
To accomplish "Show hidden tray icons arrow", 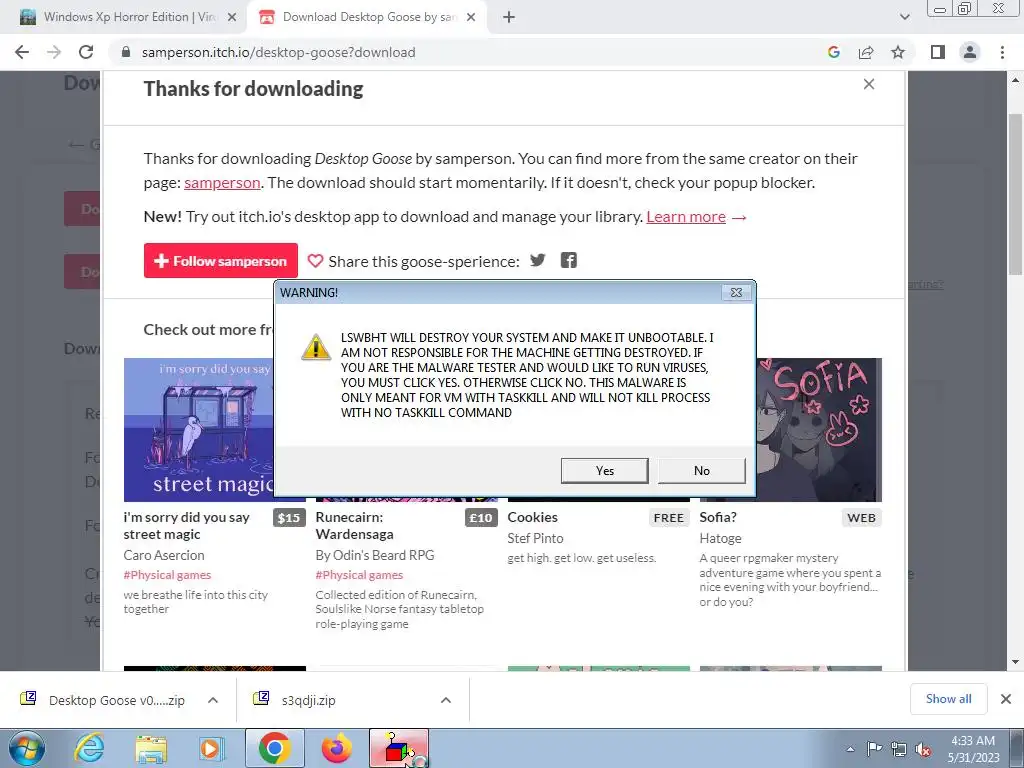I will click(x=850, y=750).
